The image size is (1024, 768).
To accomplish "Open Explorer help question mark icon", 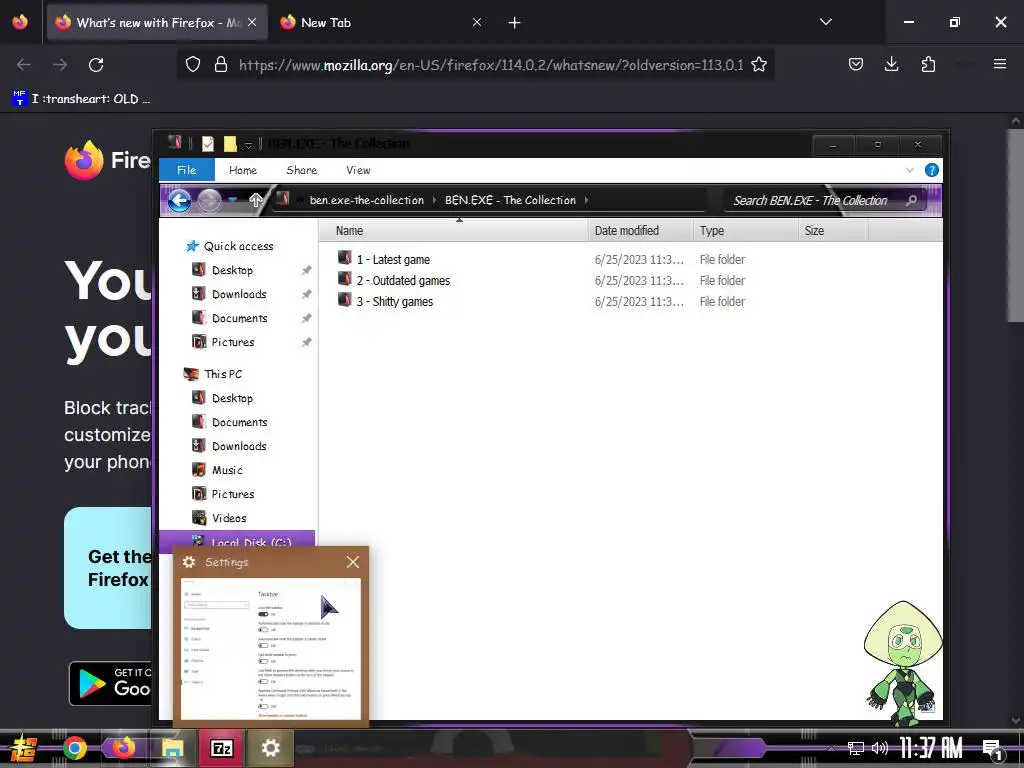I will [932, 170].
